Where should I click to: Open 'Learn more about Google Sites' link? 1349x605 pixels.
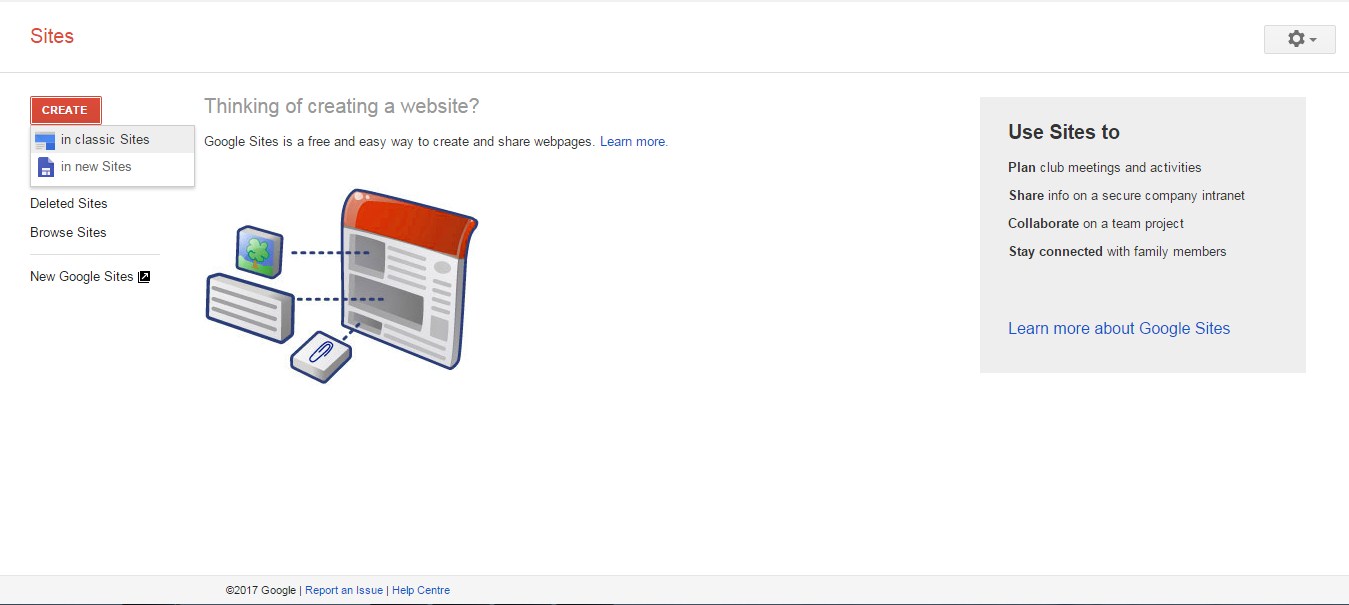click(x=1119, y=328)
